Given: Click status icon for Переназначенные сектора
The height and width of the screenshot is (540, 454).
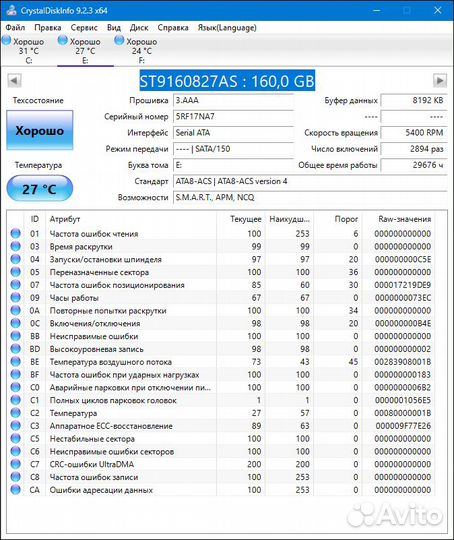Looking at the screenshot, I should point(16,272).
